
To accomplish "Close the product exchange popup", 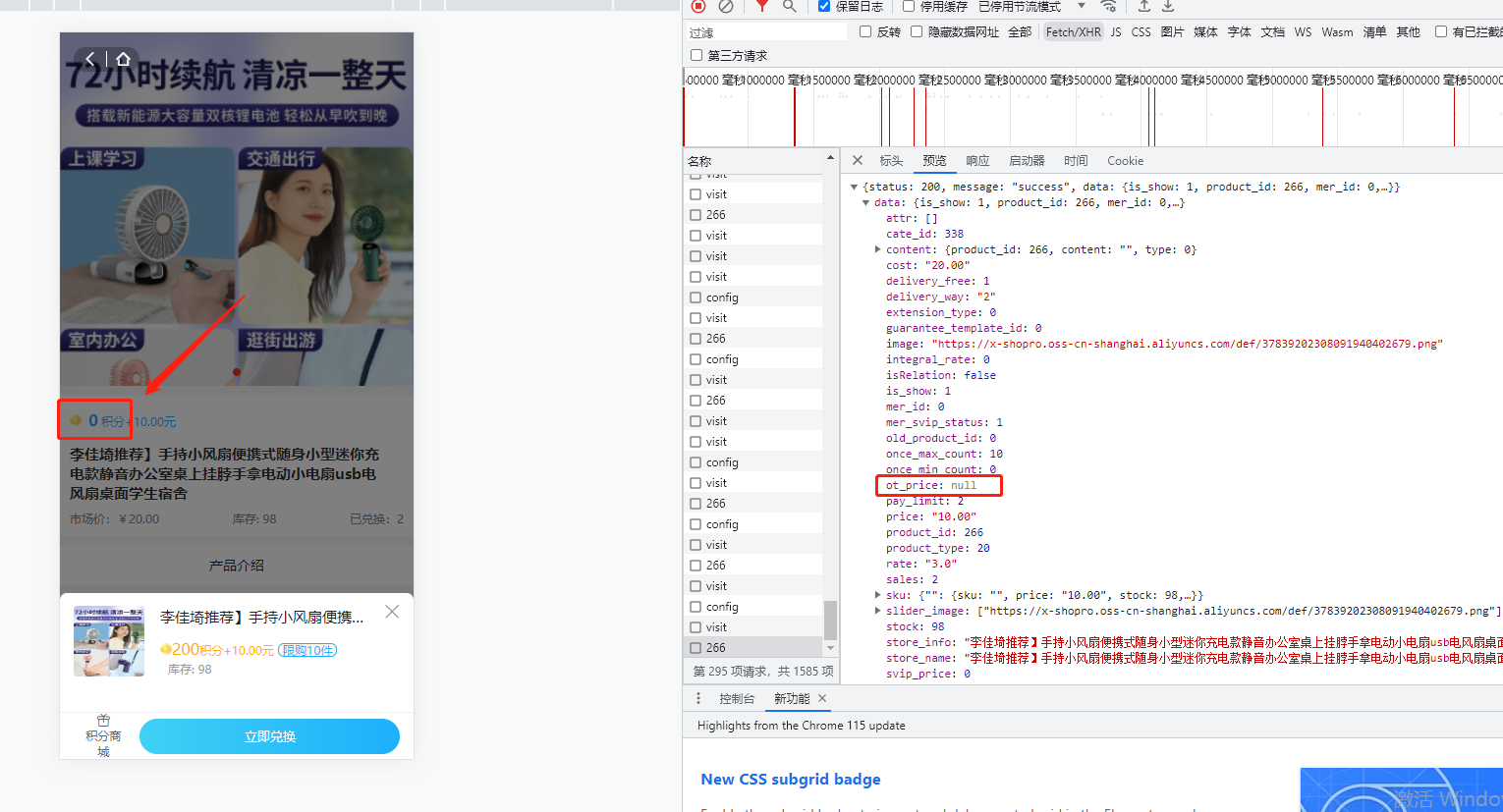I will click(x=392, y=612).
